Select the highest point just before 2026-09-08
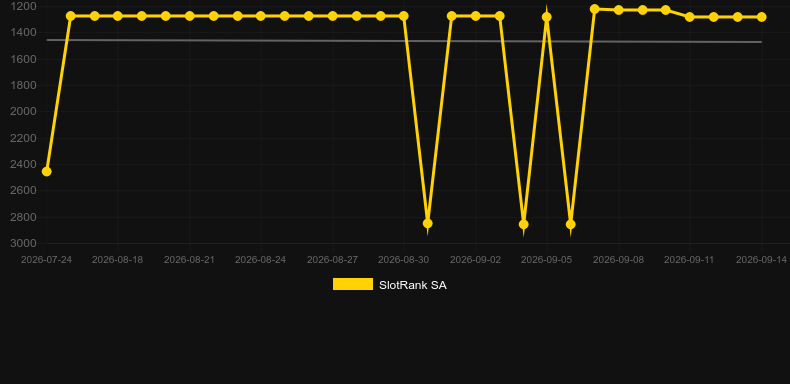The image size is (790, 384). point(595,9)
